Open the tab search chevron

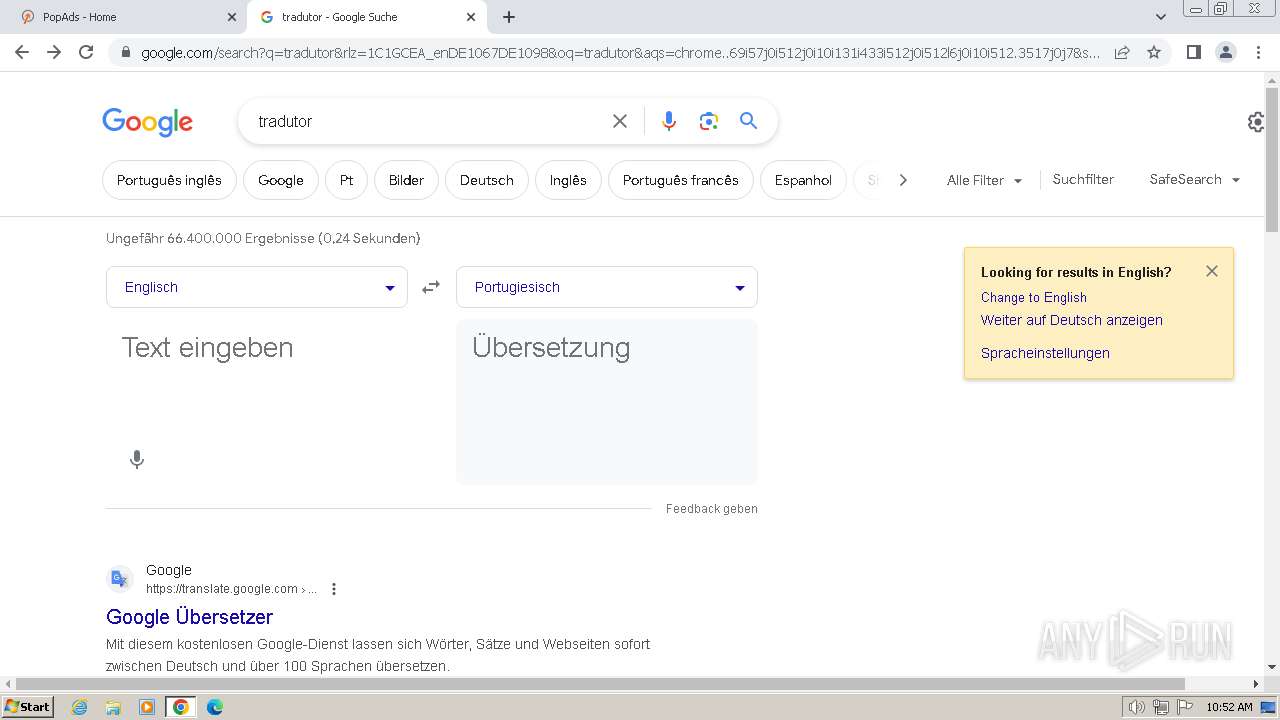tap(1160, 17)
